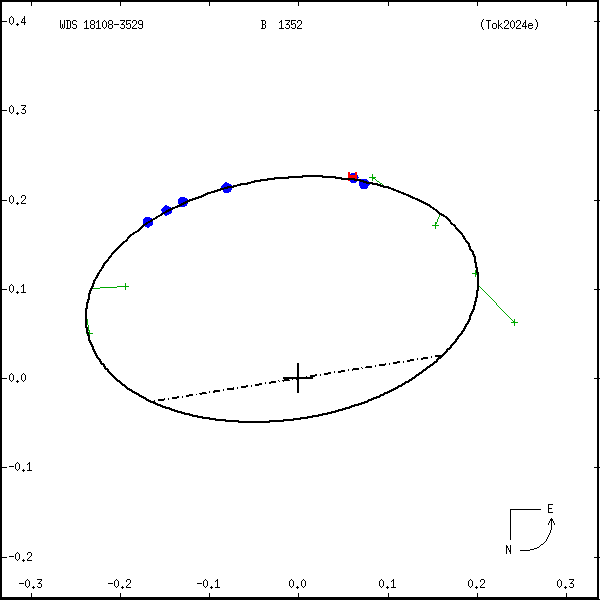Click the green plus at bottom-left of ellipse edge
This screenshot has width=600, height=600.
click(89, 329)
